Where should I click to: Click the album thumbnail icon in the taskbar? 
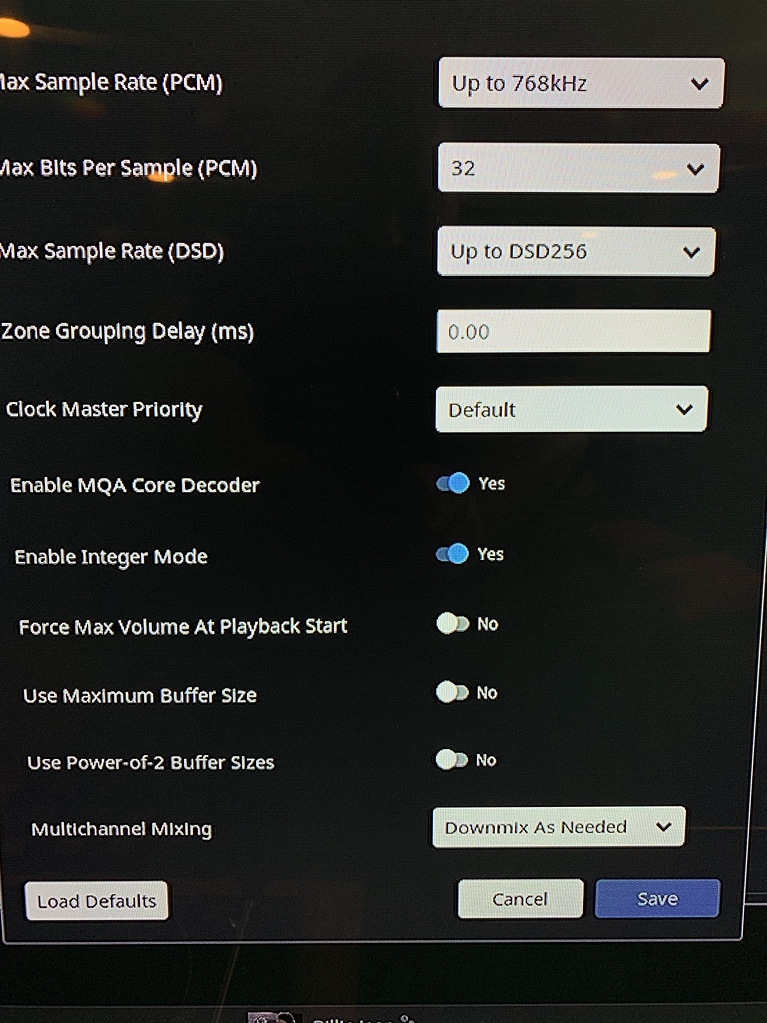(270, 1015)
